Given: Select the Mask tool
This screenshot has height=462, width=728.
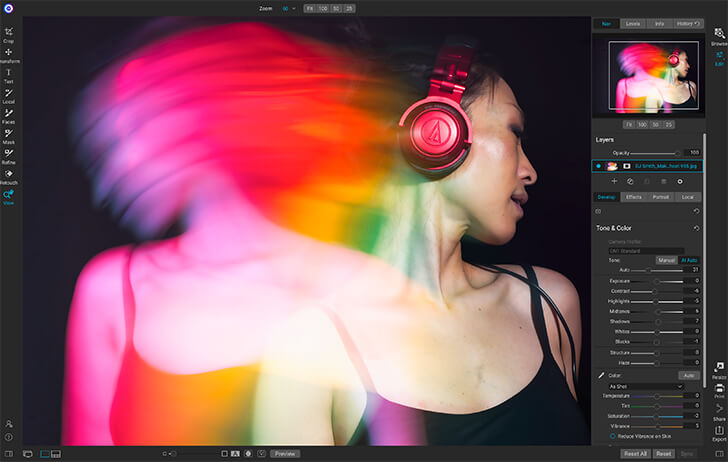Looking at the screenshot, I should 8,137.
